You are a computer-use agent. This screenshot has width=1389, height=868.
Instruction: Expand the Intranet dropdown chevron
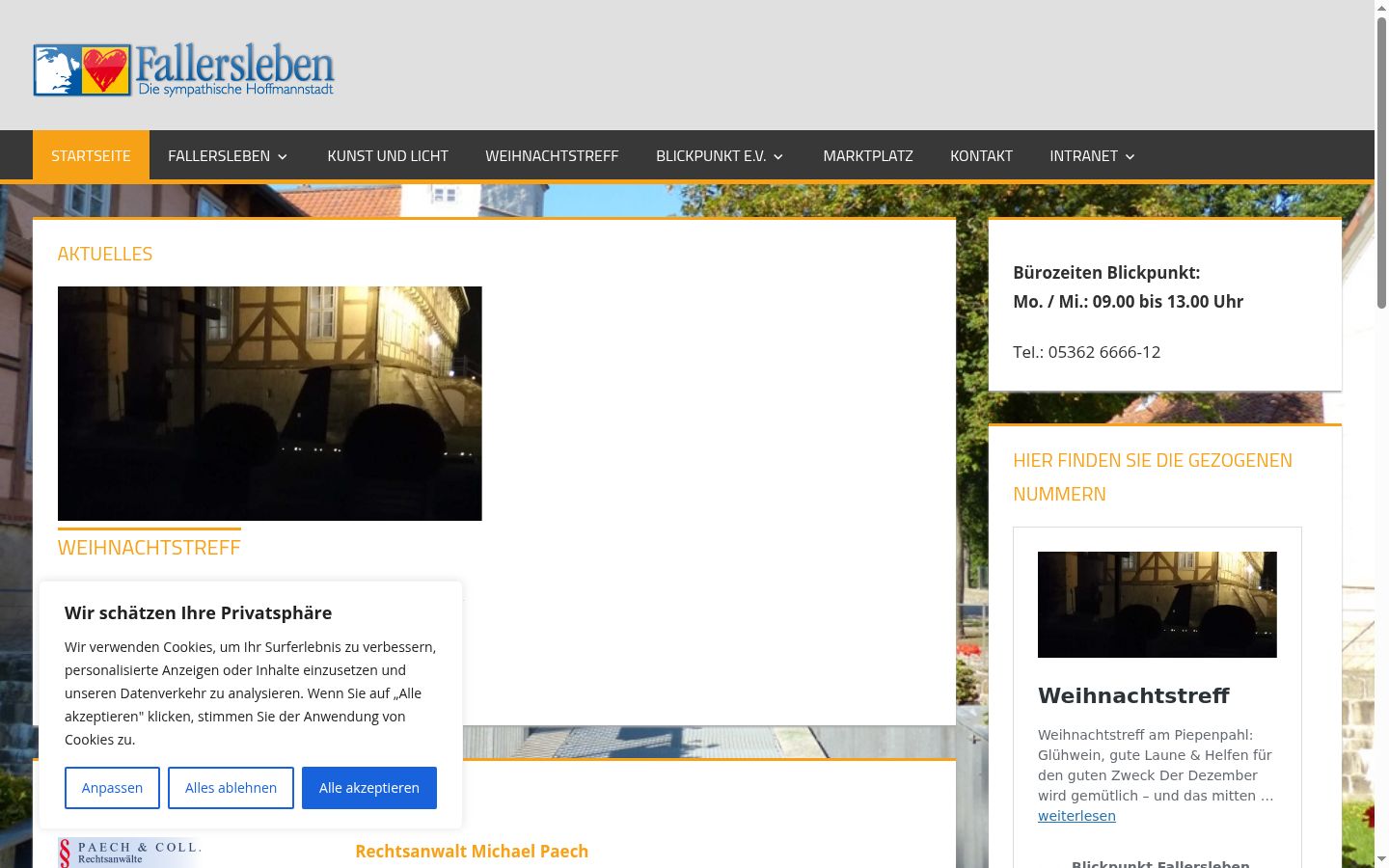(x=1130, y=156)
